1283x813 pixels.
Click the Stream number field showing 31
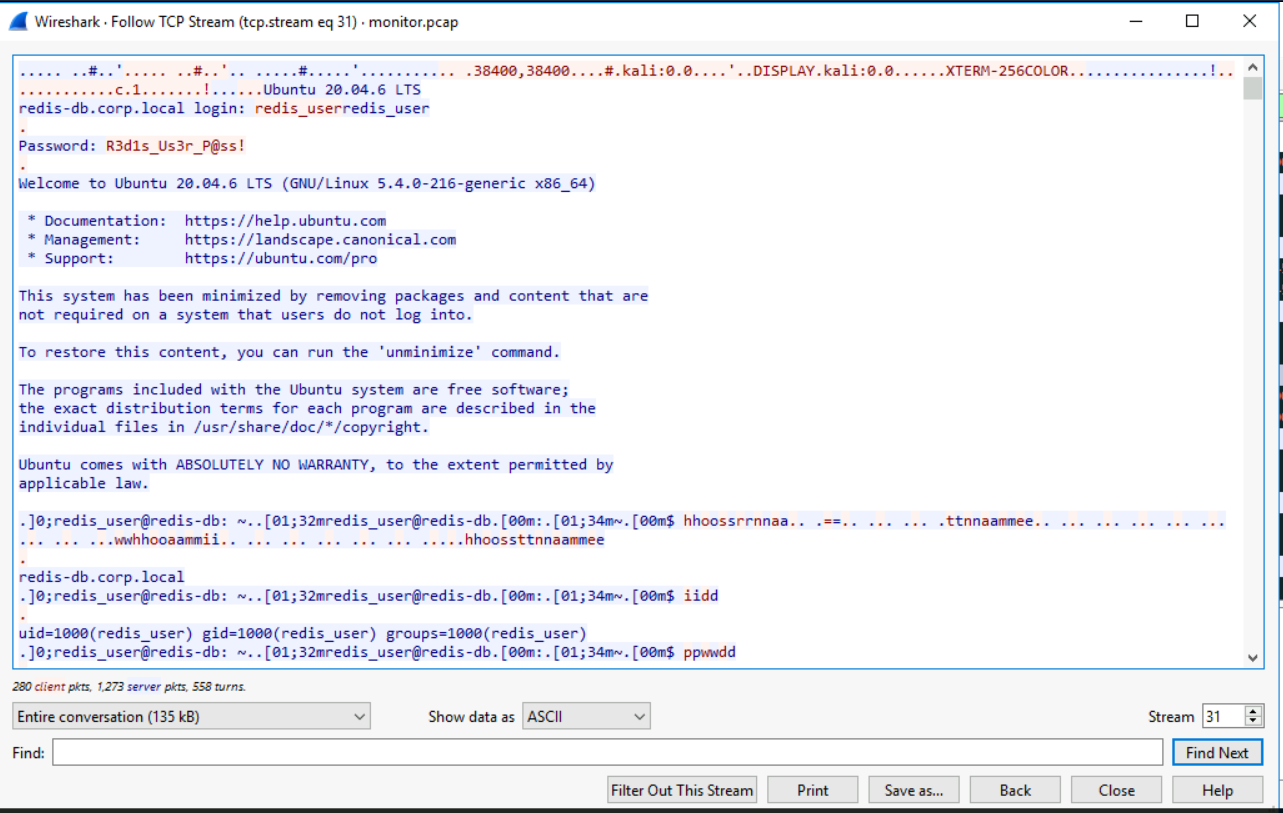pos(1223,716)
